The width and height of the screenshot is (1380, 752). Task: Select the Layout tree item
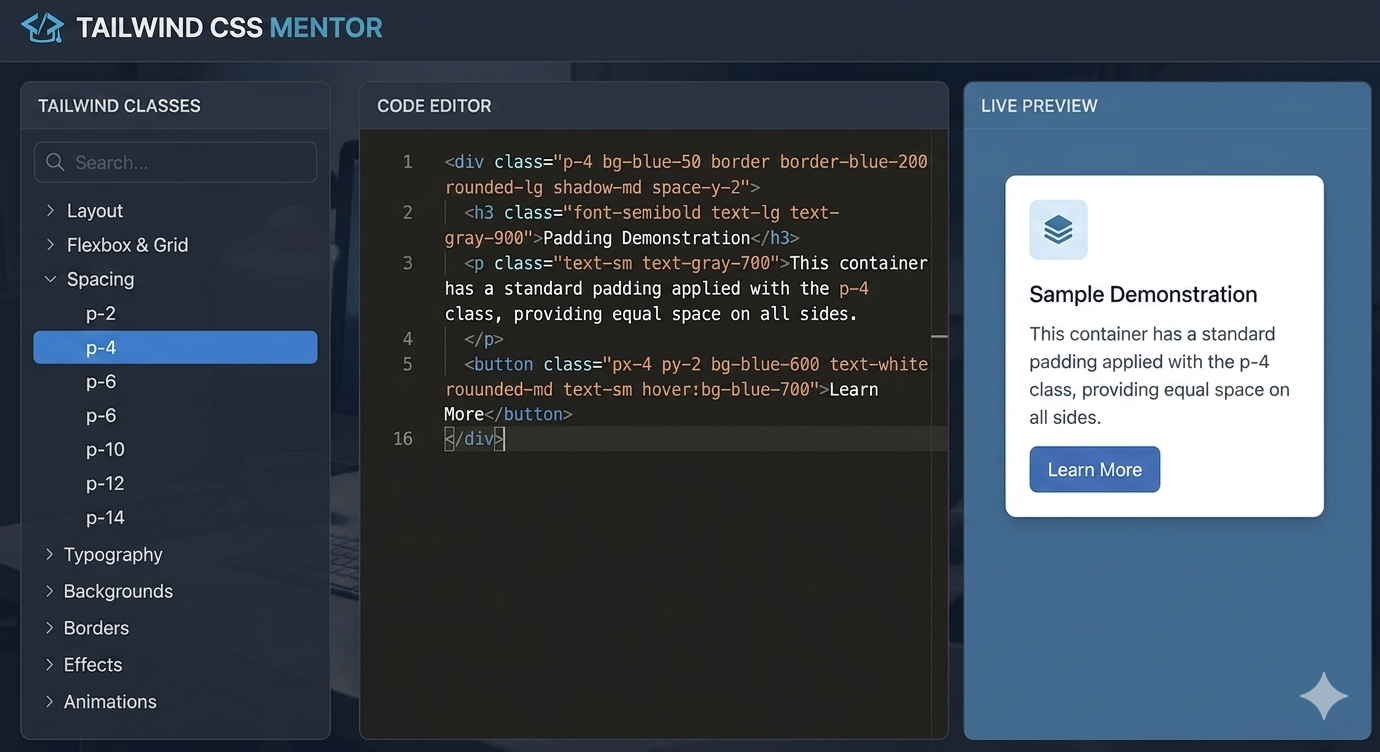pyautogui.click(x=95, y=211)
